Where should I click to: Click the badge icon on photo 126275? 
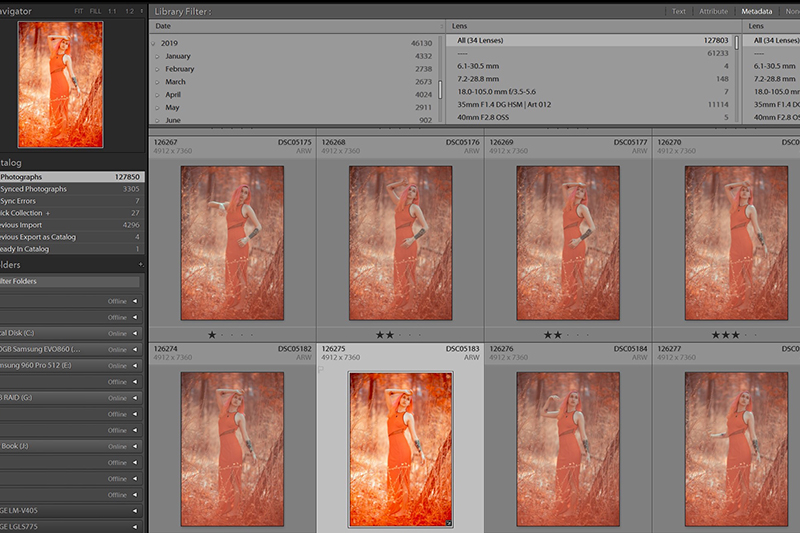tap(448, 523)
